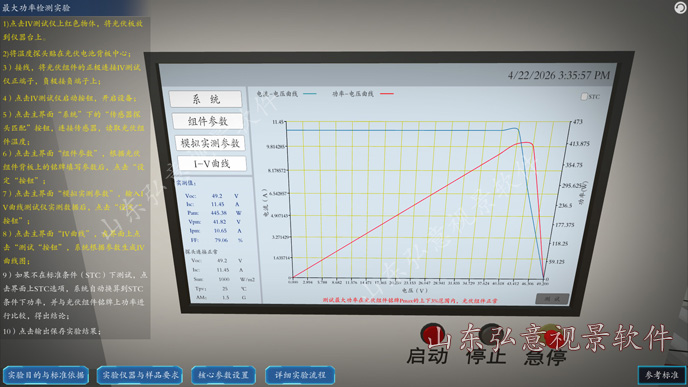The width and height of the screenshot is (688, 387).
Task: Click the Tpv temperature value 25
Action: [225, 289]
